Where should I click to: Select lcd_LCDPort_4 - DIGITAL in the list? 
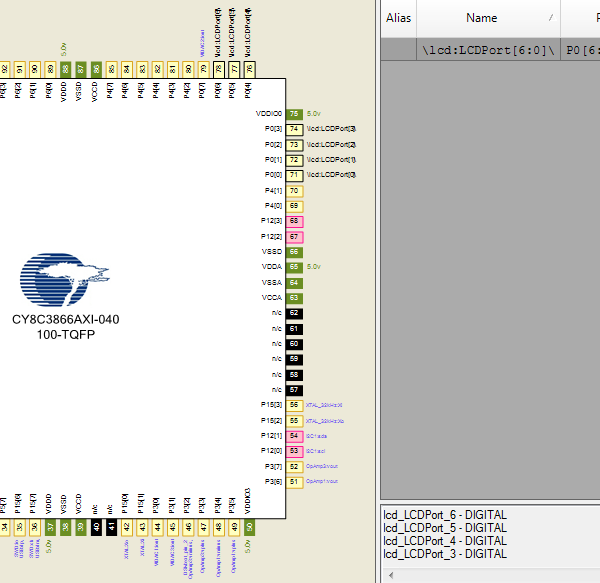[x=445, y=541]
